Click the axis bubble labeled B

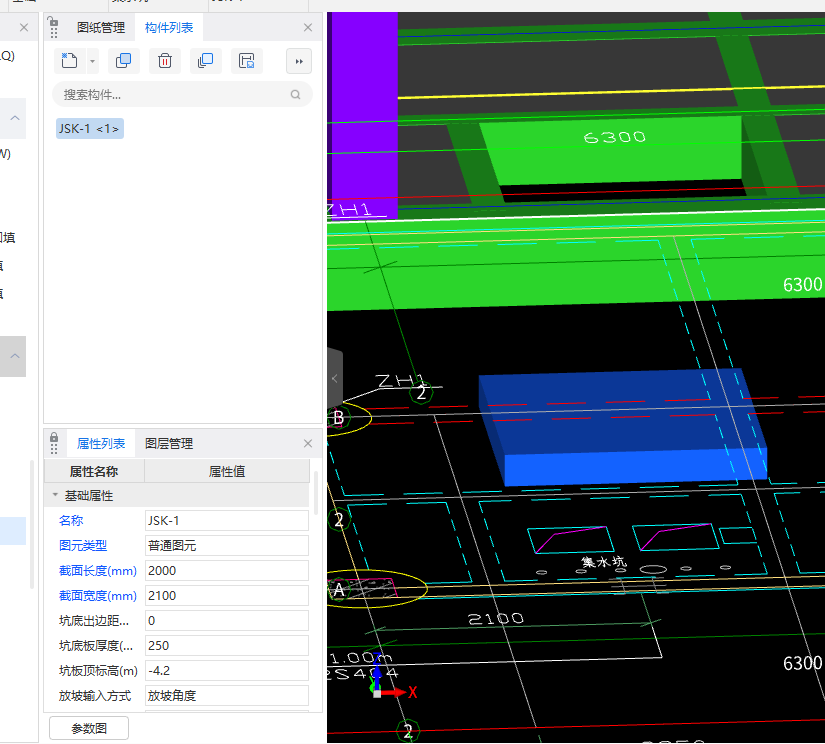[338, 418]
